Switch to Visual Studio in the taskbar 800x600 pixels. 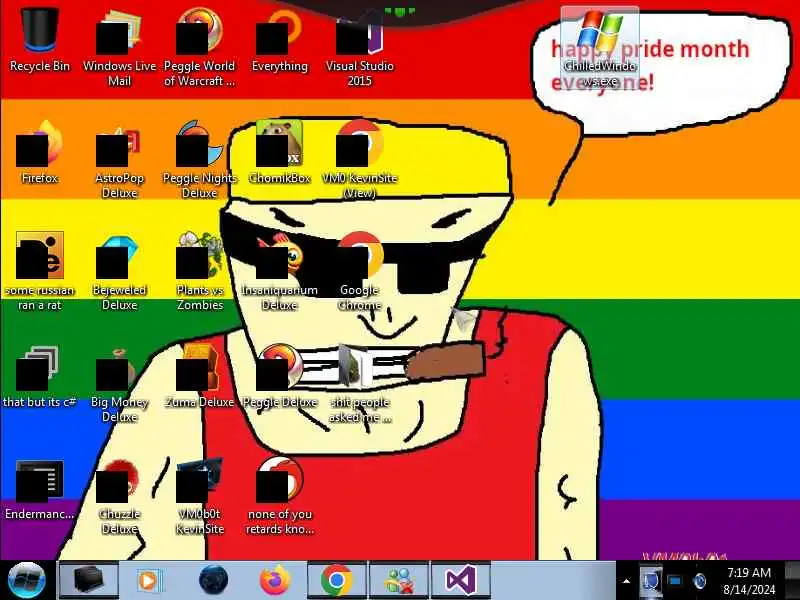[461, 580]
